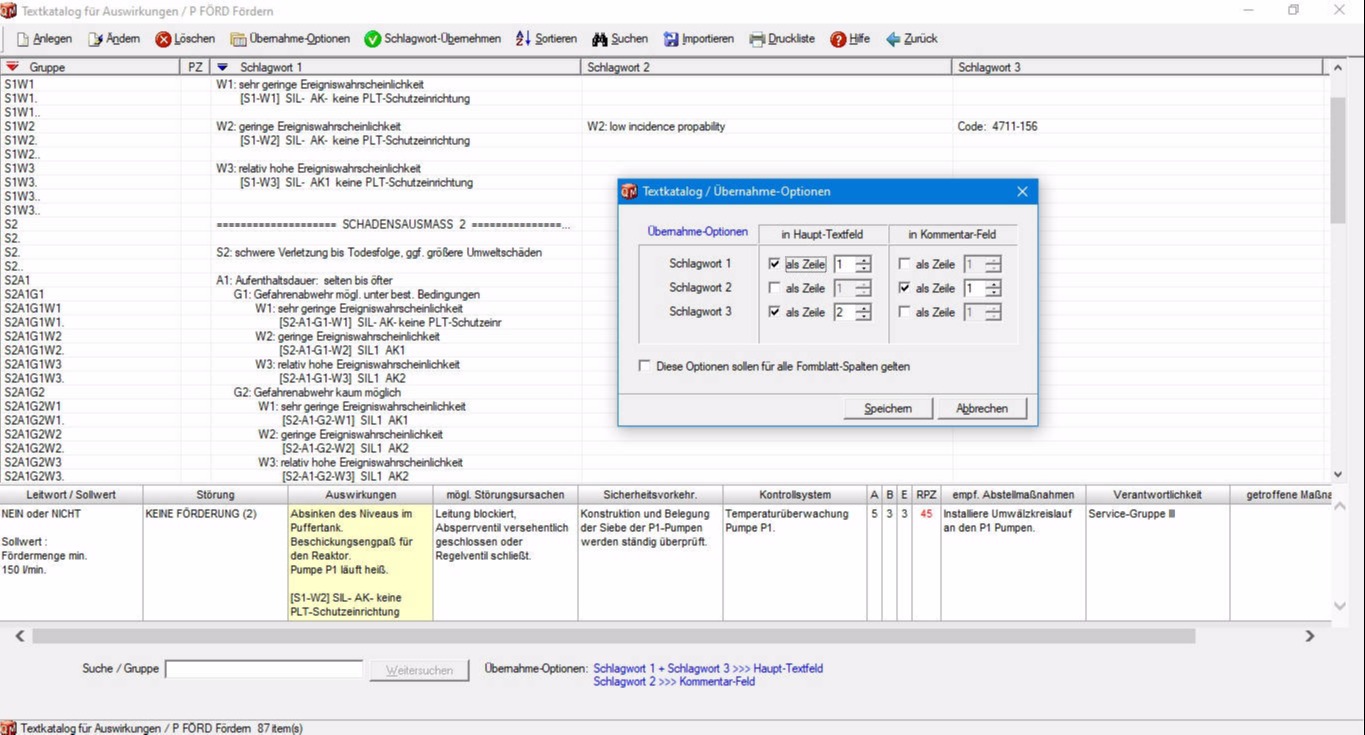The height and width of the screenshot is (735, 1365).
Task: Select the yellow Auswirkungen cell 'Absinken des Niveaus'
Action: coord(361,562)
